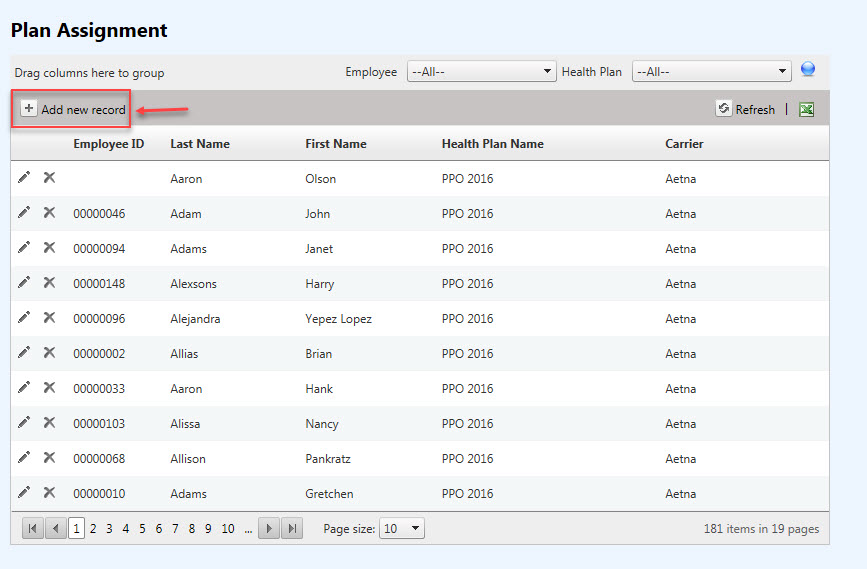The height and width of the screenshot is (569, 867).
Task: Edit record for employee 00000094
Action: pos(24,247)
